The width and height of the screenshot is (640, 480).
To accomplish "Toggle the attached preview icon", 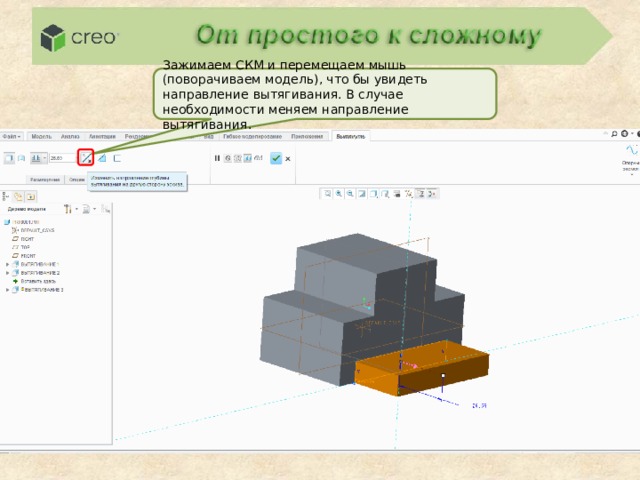I will (x=247, y=158).
